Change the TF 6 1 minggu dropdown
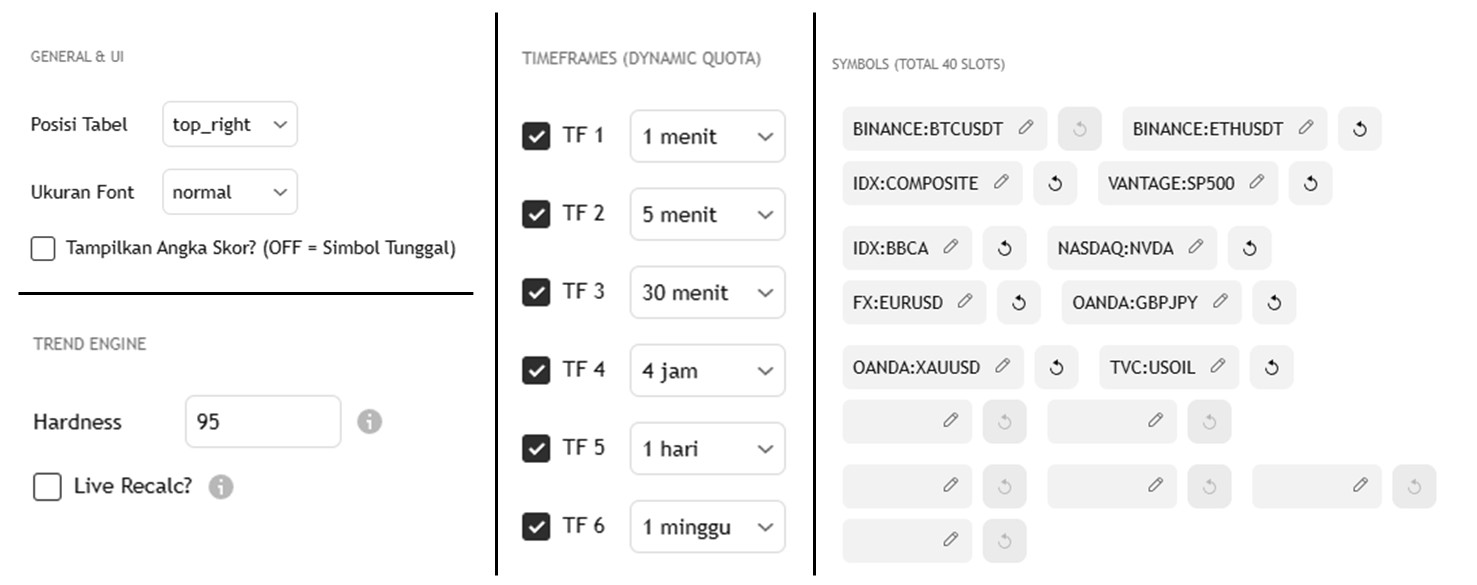Screen dimensions: 1477x585 pyautogui.click(x=707, y=527)
